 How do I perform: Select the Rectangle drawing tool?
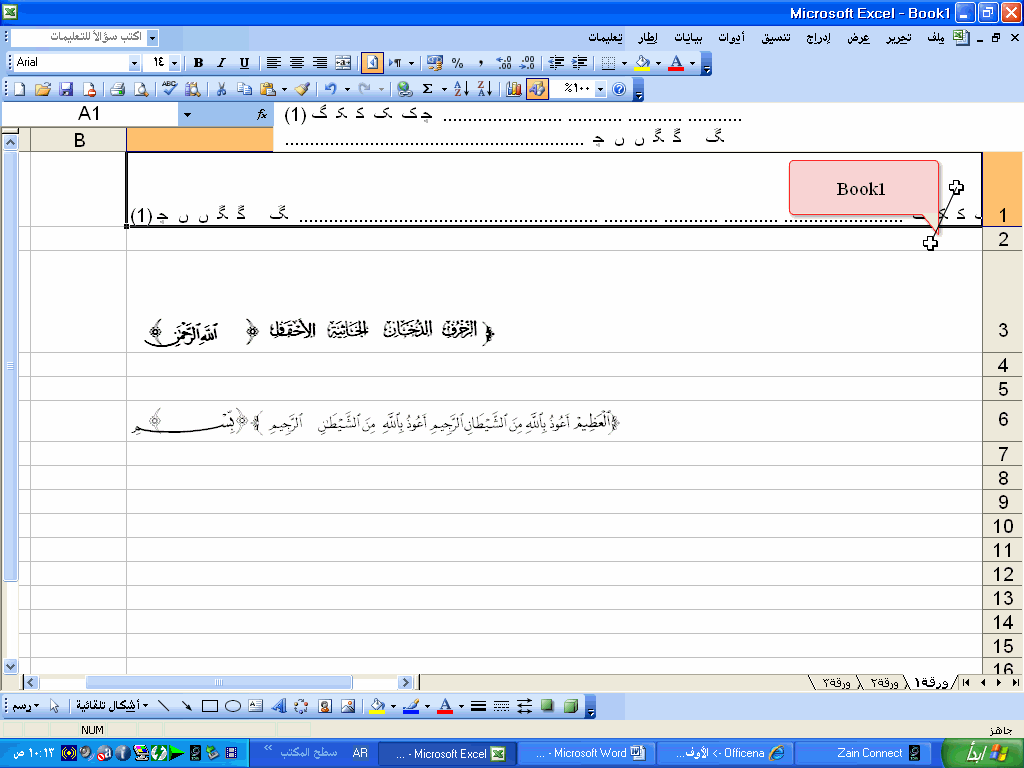210,706
